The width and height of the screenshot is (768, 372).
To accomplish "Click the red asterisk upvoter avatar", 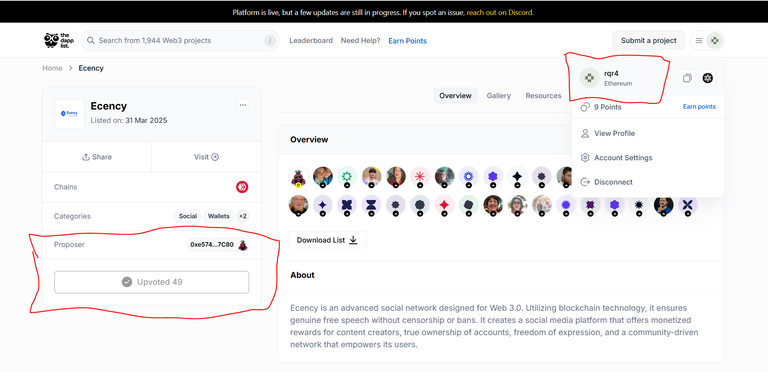I will tap(420, 177).
